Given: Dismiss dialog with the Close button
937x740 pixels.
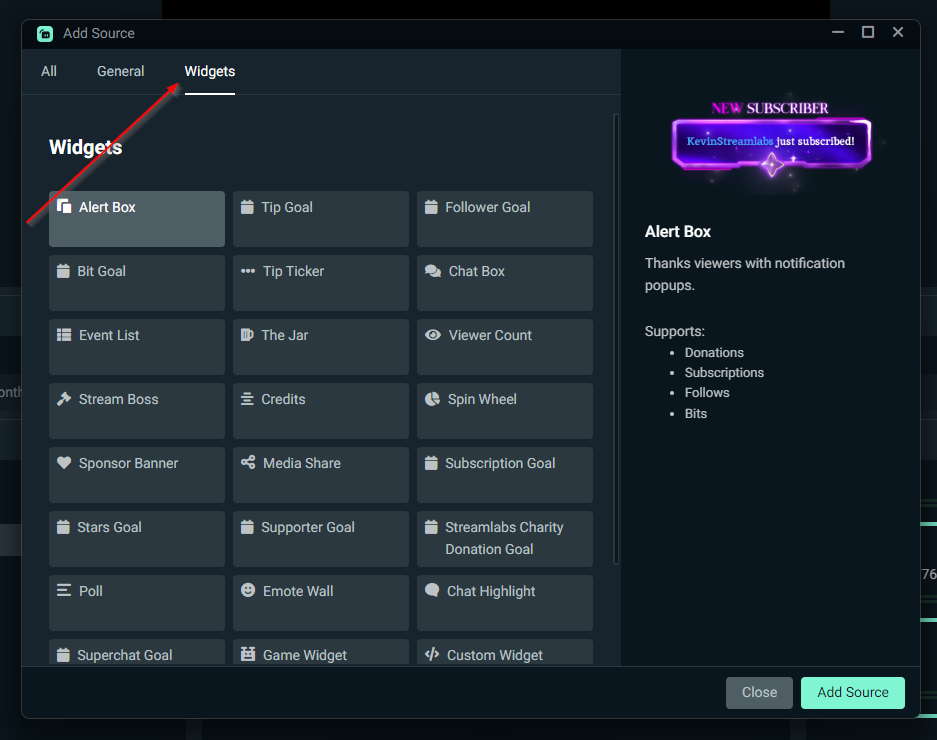Looking at the screenshot, I should (759, 692).
